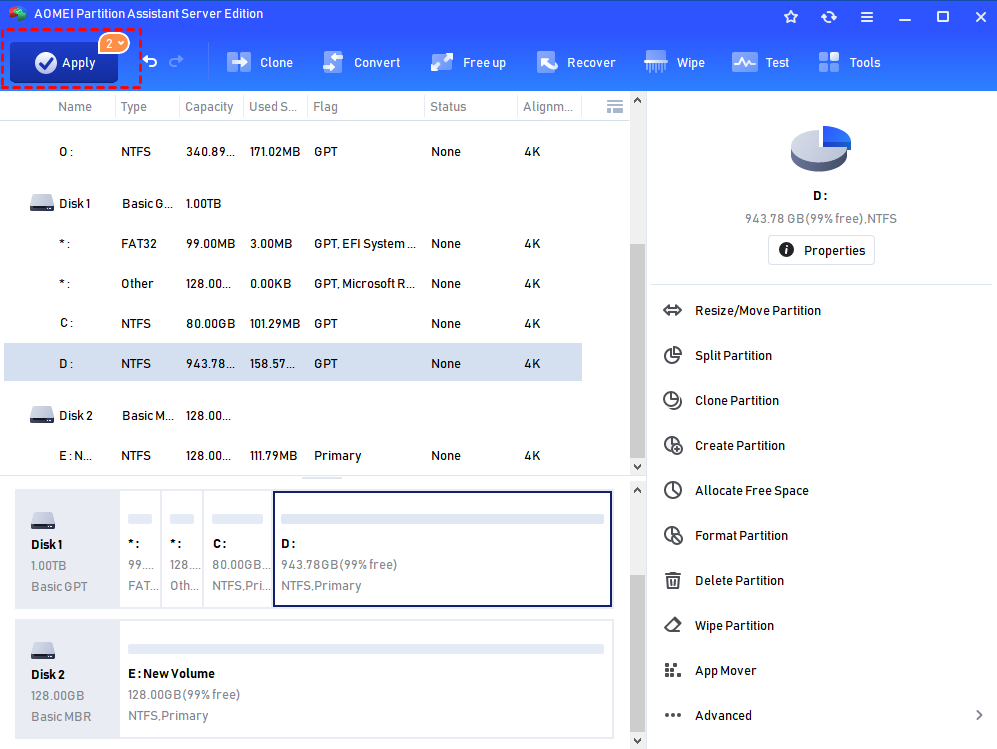Open the Wipe menu
This screenshot has height=749, width=997.
(675, 62)
